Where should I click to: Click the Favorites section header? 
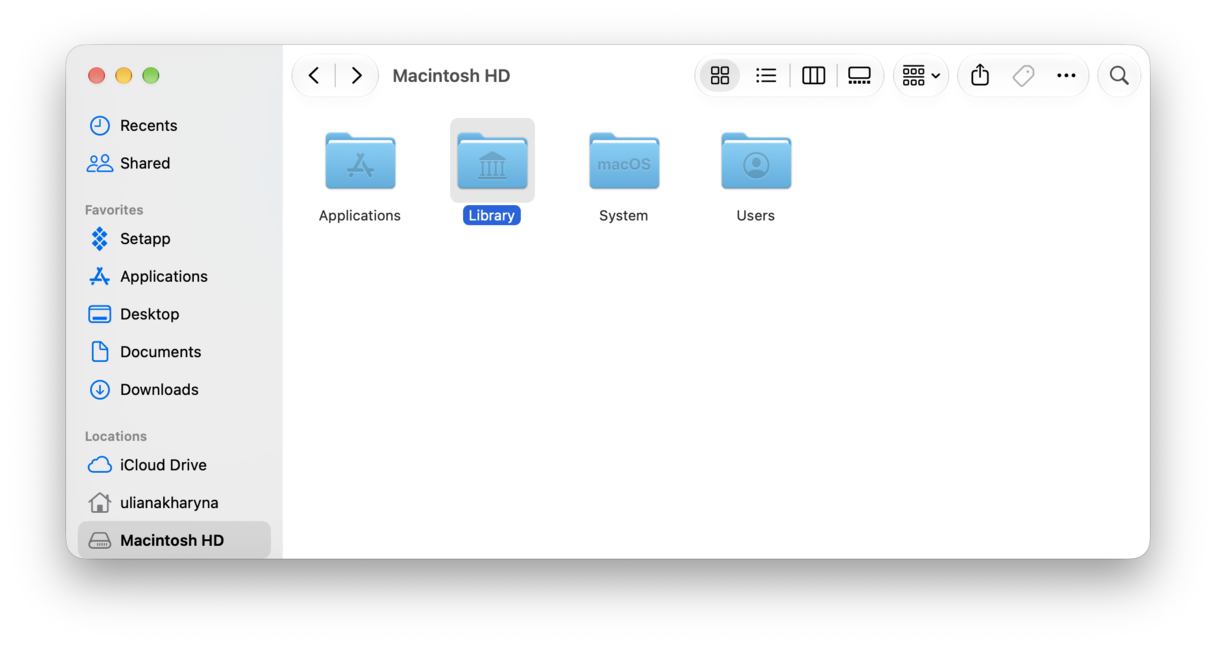pyautogui.click(x=114, y=210)
